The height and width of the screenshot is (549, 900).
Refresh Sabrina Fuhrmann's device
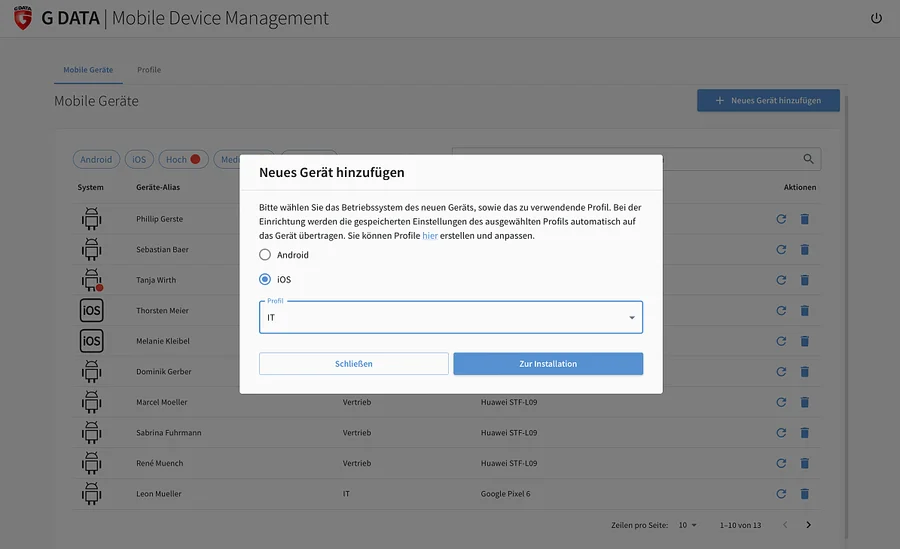click(x=781, y=432)
